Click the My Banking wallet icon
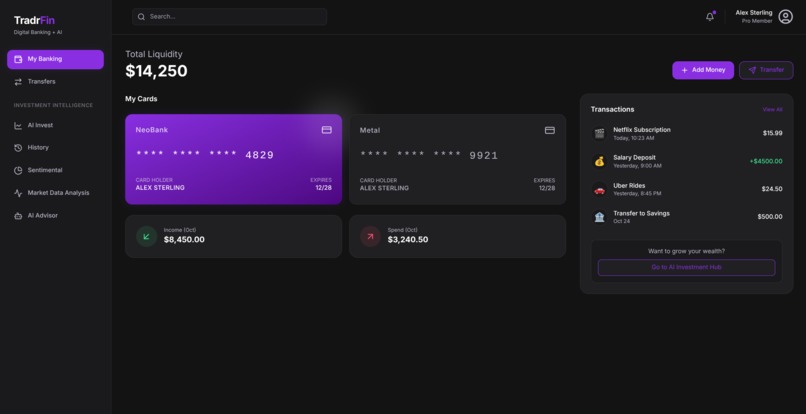Viewport: 806px width, 414px height. click(x=18, y=59)
